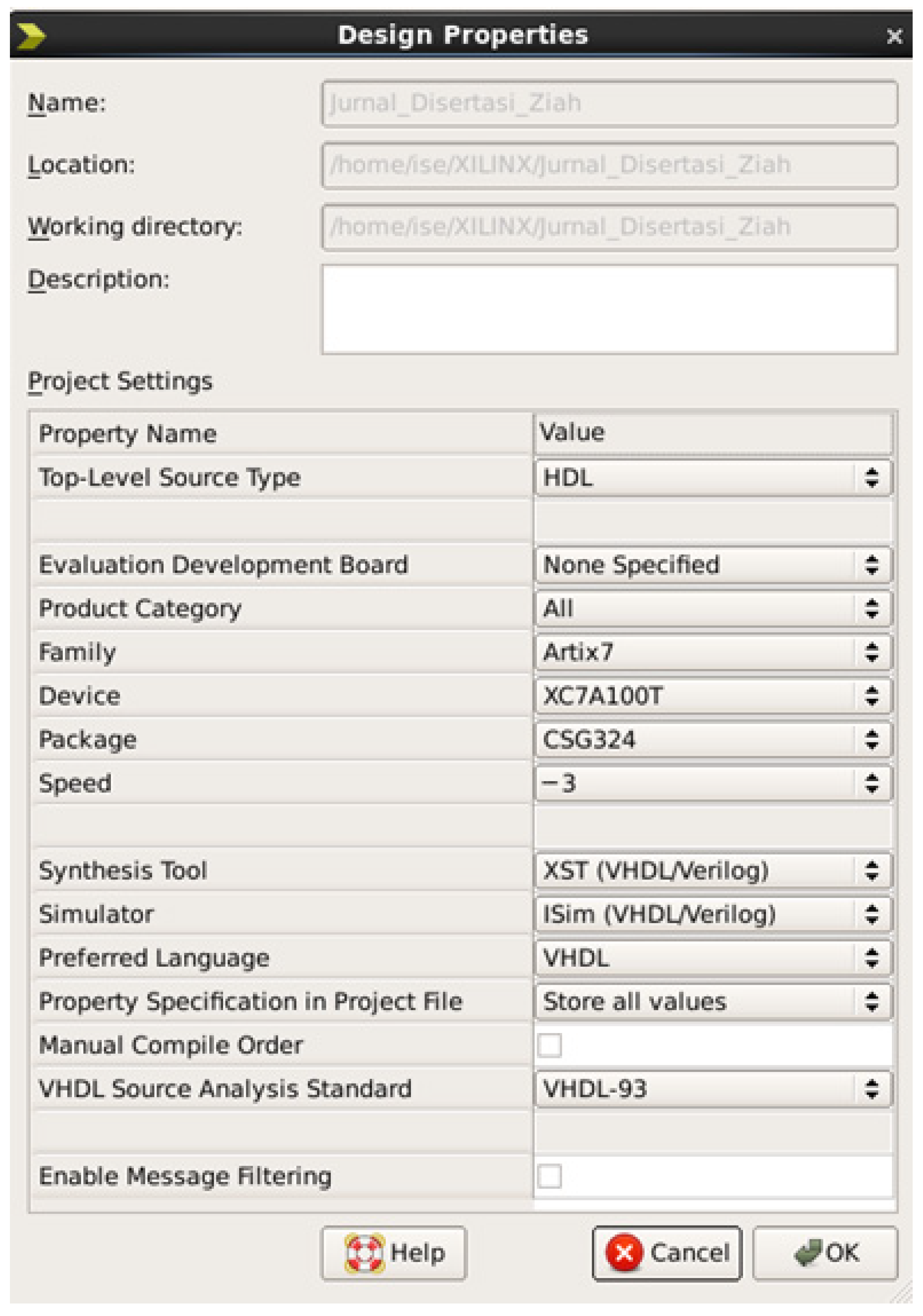The image size is (923, 1316).
Task: Click the lifebuoy Help icon
Action: pyautogui.click(x=364, y=1253)
